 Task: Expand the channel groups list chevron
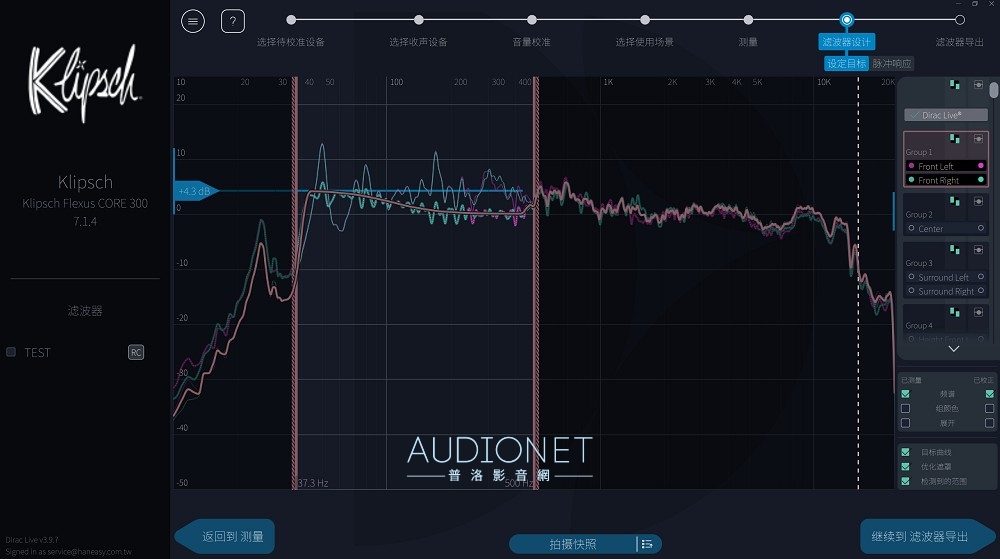click(x=953, y=349)
